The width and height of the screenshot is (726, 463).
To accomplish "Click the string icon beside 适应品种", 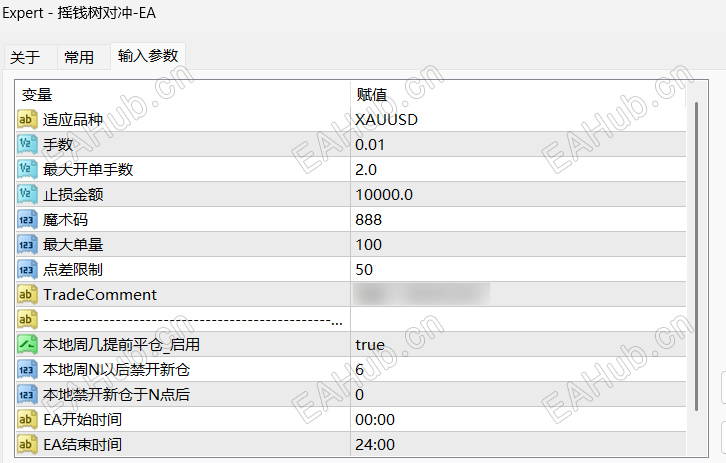I will click(27, 119).
